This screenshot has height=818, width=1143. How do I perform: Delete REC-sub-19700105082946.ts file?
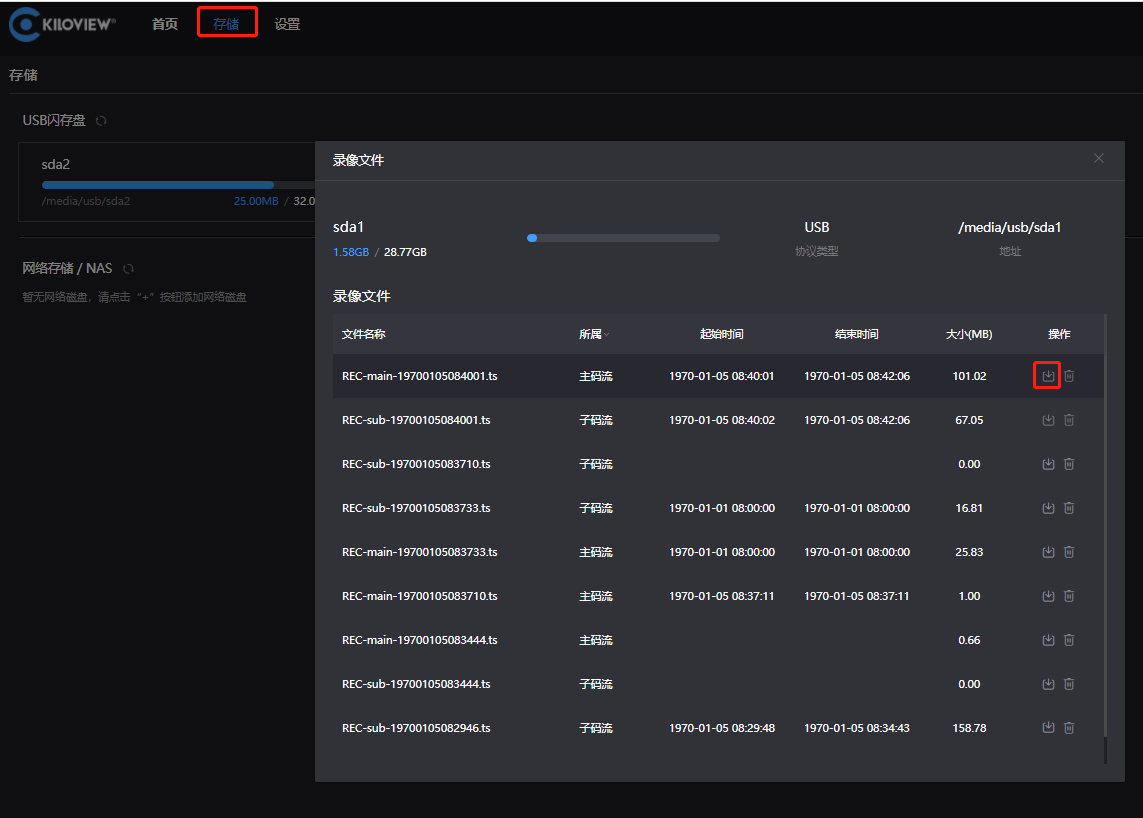(x=1069, y=728)
